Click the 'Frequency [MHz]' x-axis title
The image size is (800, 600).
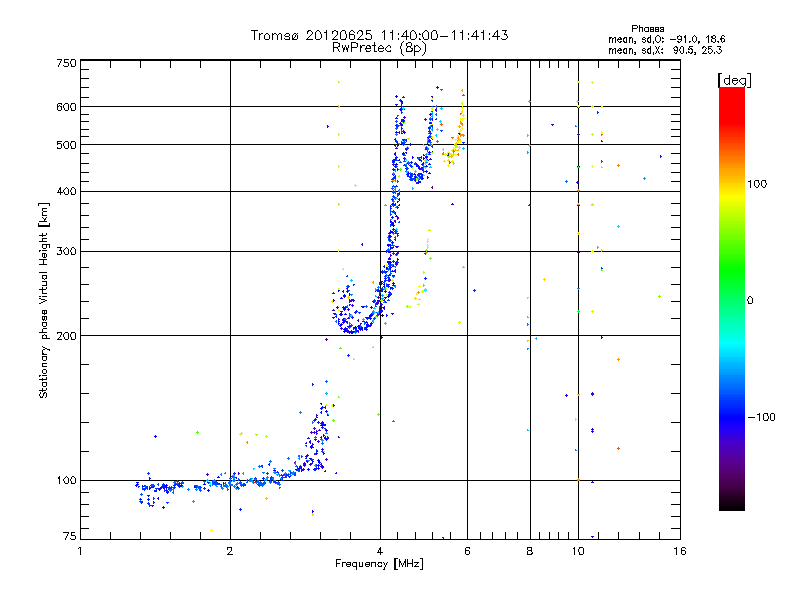pyautogui.click(x=379, y=564)
